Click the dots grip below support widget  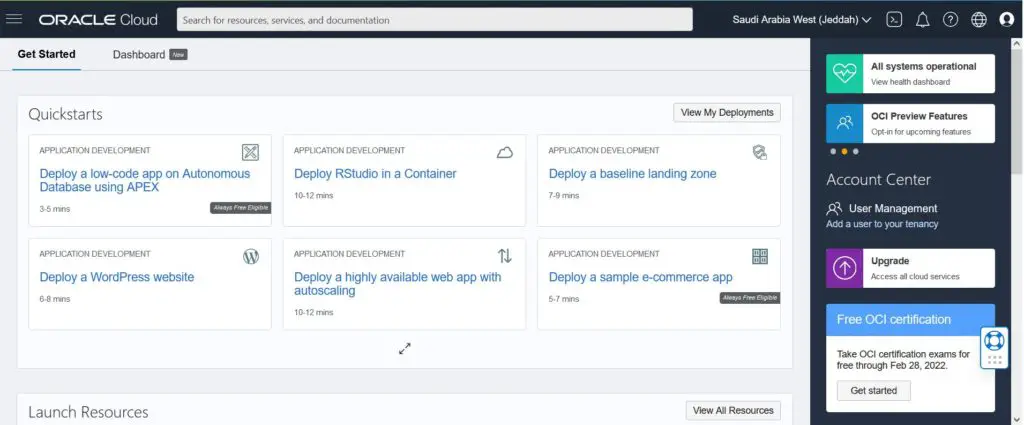pyautogui.click(x=995, y=360)
